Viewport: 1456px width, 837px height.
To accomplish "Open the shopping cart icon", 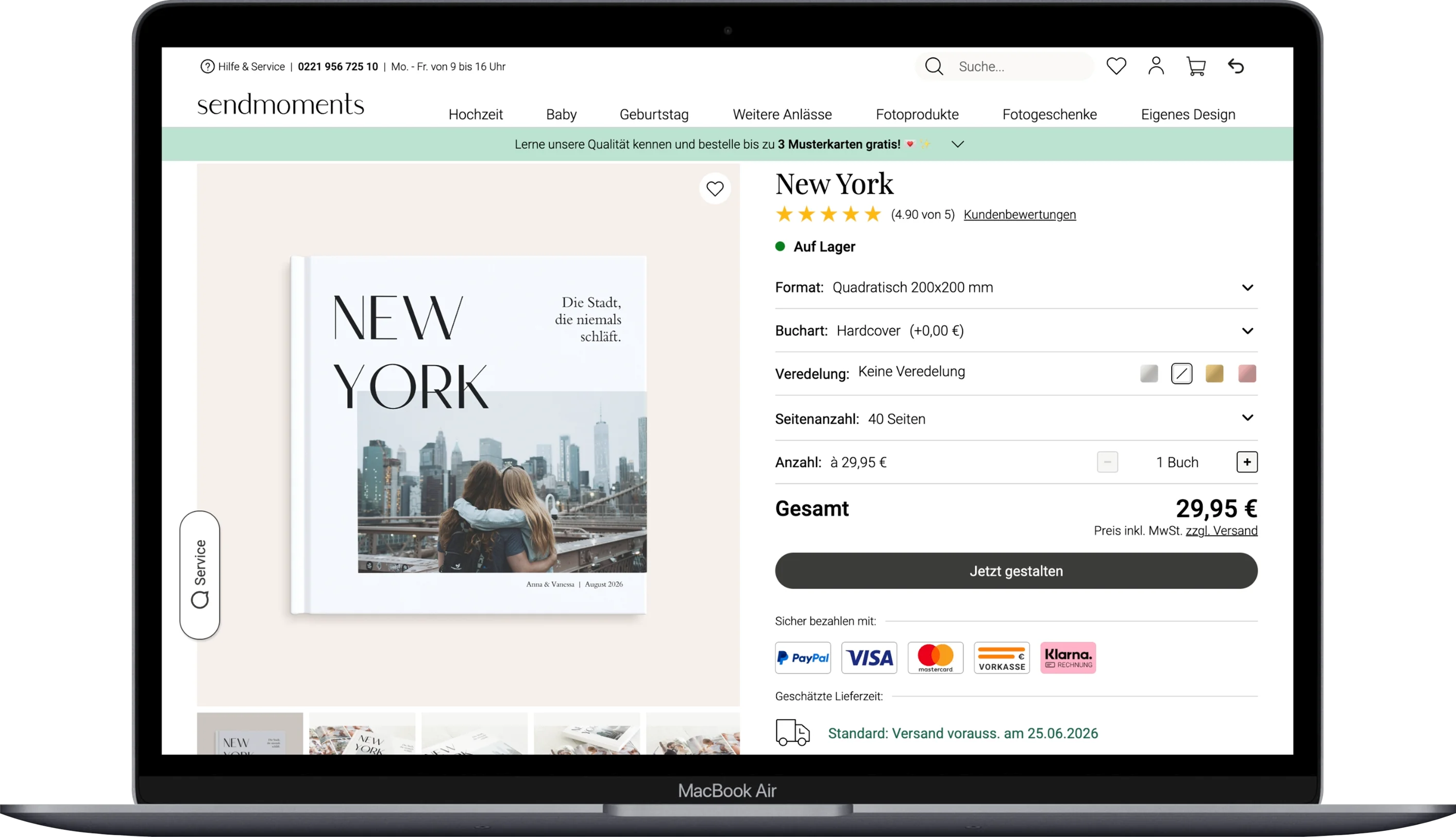I will tap(1196, 66).
